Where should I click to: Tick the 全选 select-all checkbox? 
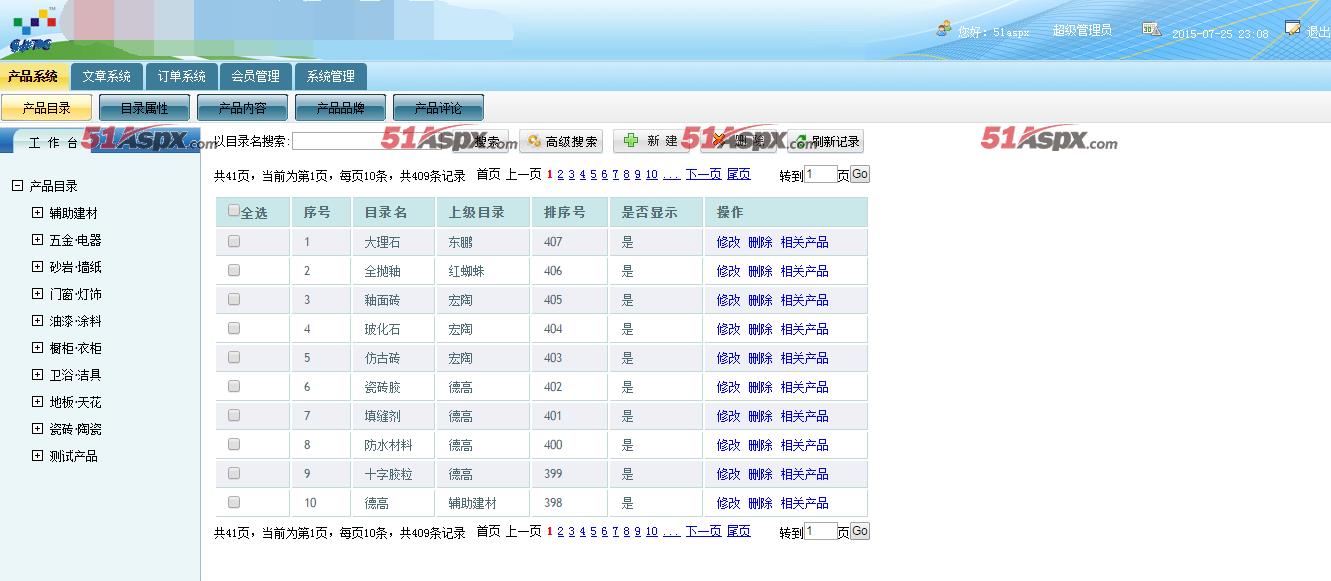coord(234,211)
